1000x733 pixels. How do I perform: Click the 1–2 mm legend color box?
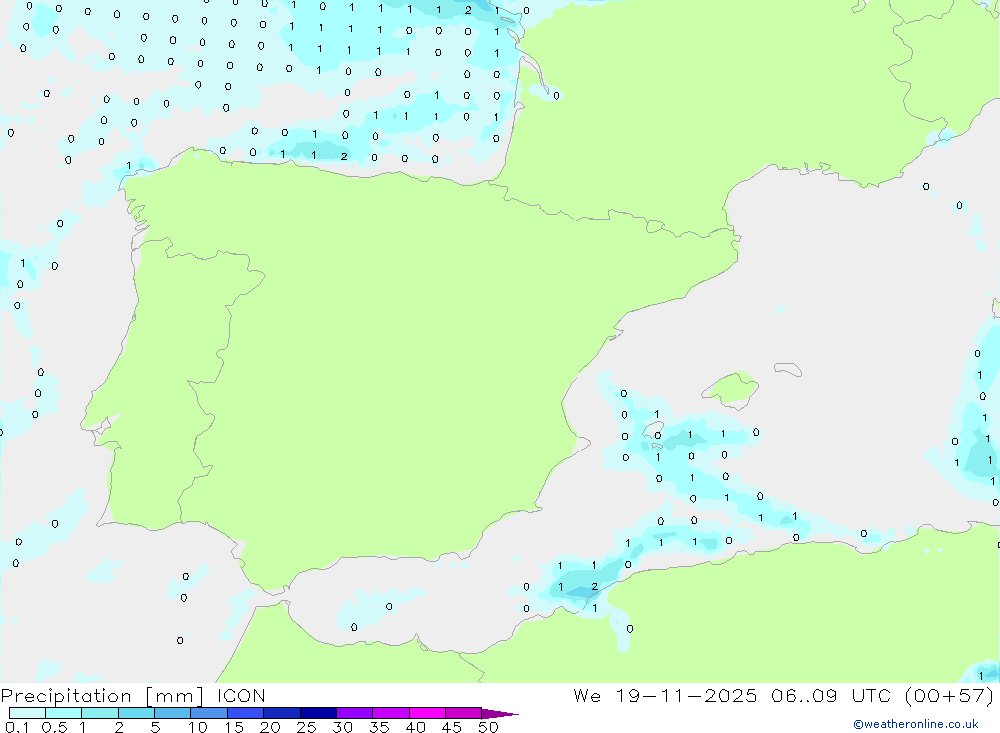click(99, 713)
